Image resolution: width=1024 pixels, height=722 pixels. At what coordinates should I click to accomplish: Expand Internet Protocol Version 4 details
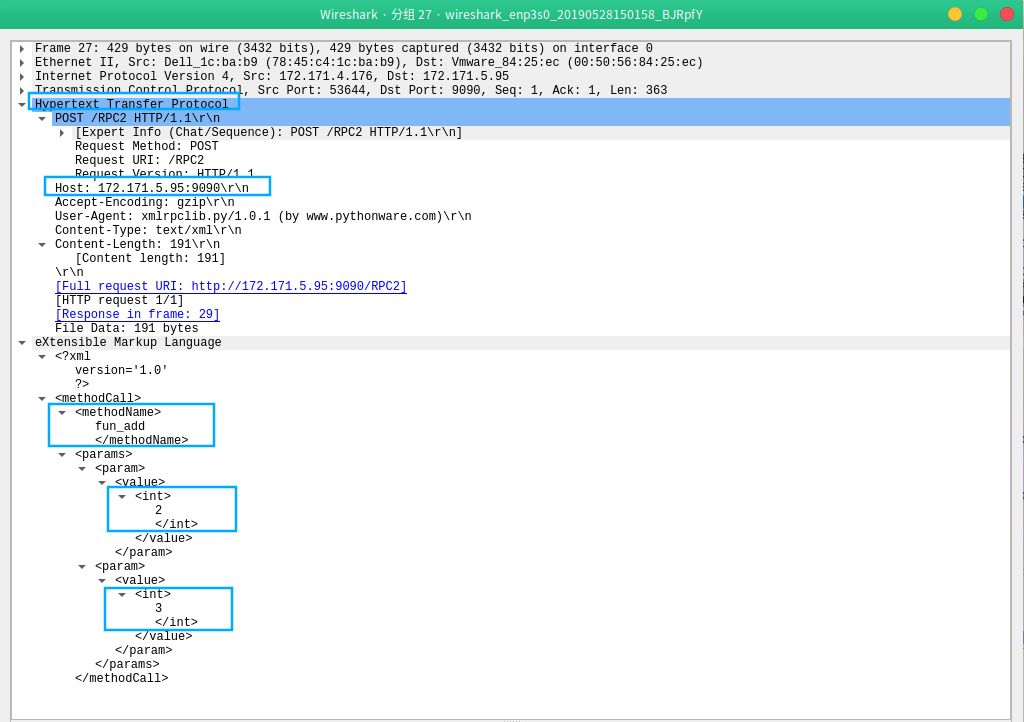click(21, 76)
